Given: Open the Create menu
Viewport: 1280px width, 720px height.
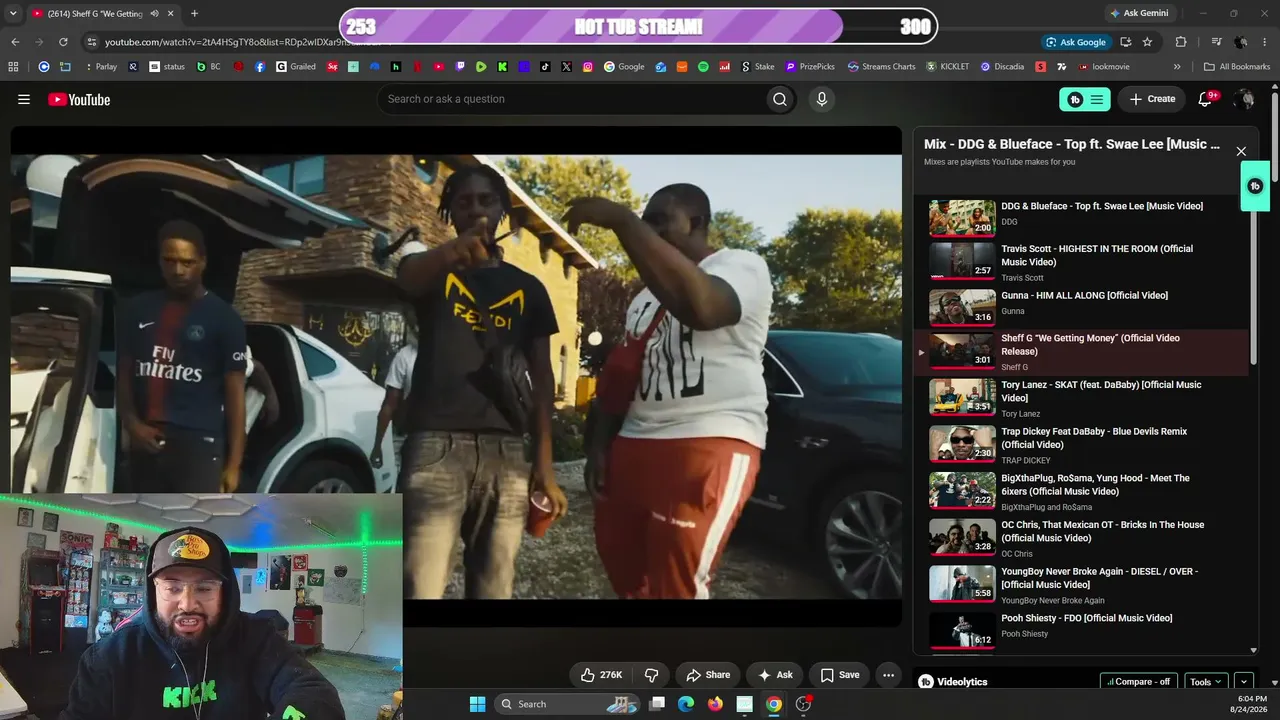Looking at the screenshot, I should coord(1152,99).
